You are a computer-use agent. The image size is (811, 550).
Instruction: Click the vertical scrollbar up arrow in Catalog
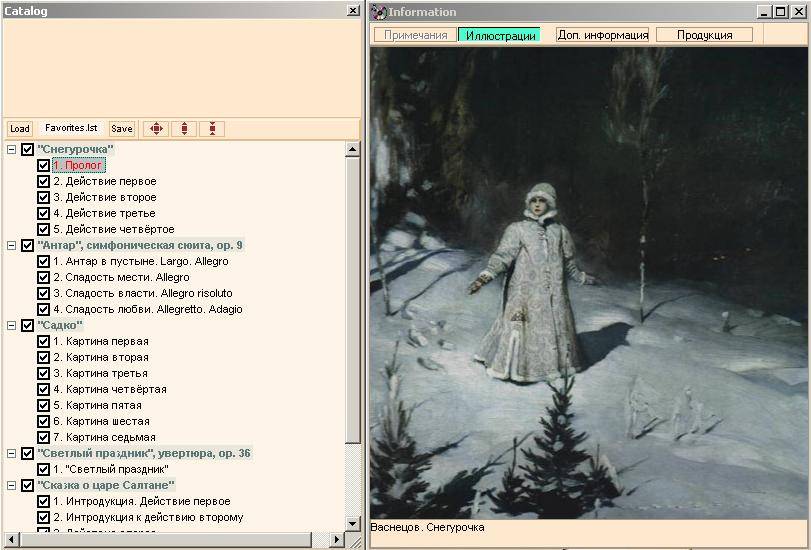pos(352,150)
